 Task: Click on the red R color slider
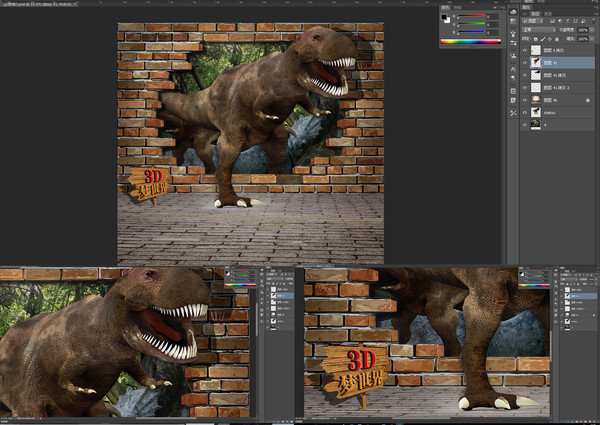(471, 15)
